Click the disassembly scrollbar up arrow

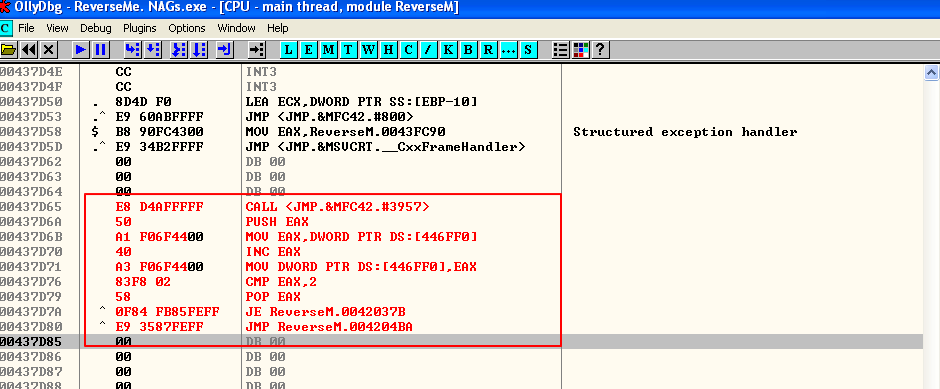click(931, 73)
